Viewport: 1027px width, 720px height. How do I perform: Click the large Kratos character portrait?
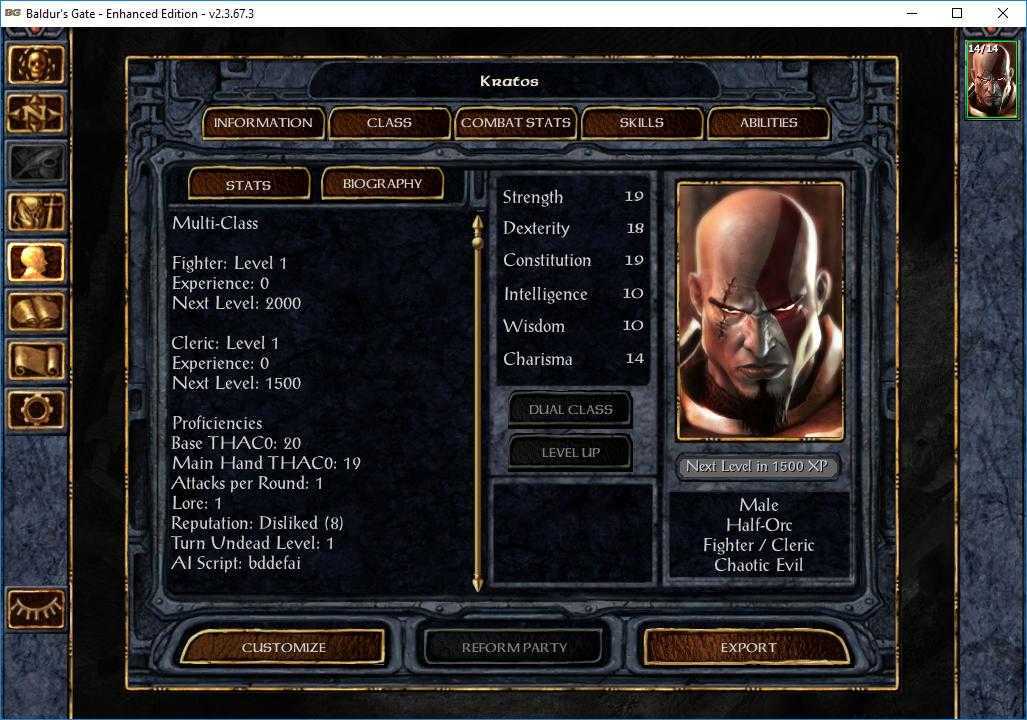coord(760,312)
